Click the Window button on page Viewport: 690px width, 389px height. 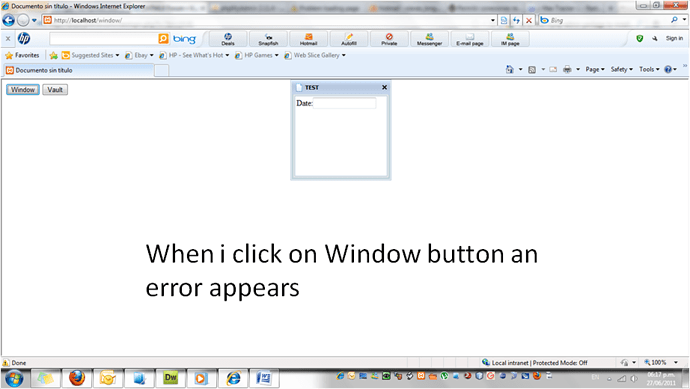click(x=23, y=90)
